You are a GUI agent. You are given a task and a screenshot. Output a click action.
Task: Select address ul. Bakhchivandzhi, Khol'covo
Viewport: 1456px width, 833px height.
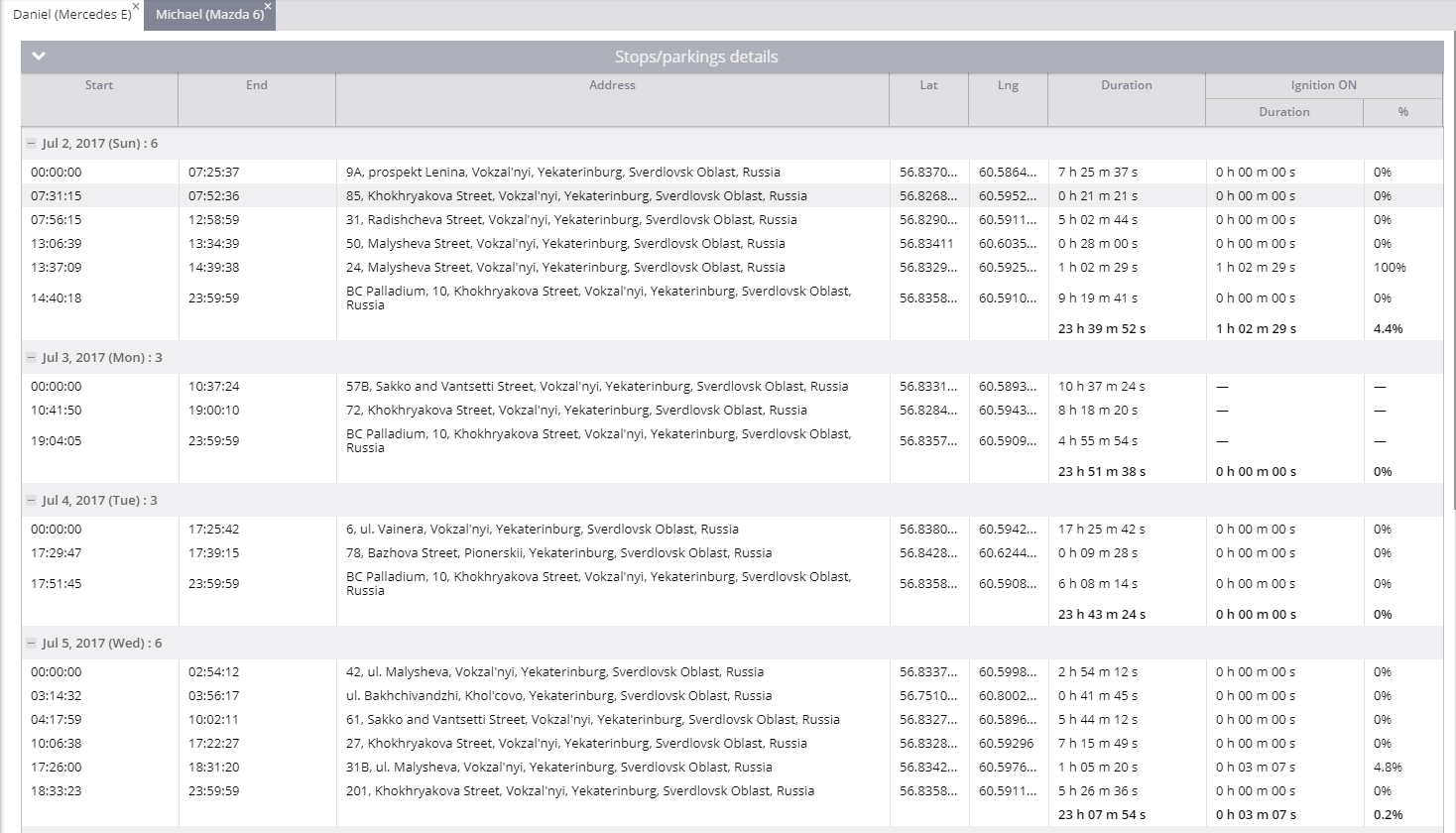coord(559,696)
